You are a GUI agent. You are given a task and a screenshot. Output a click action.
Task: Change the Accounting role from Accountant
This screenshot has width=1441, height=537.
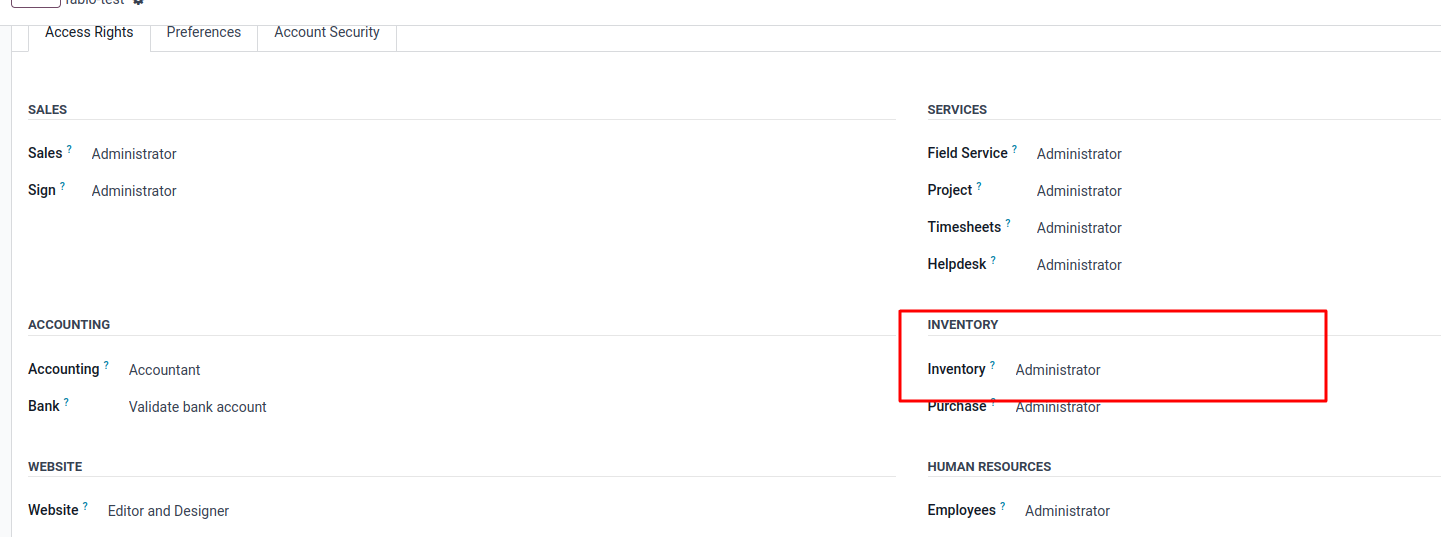(165, 370)
